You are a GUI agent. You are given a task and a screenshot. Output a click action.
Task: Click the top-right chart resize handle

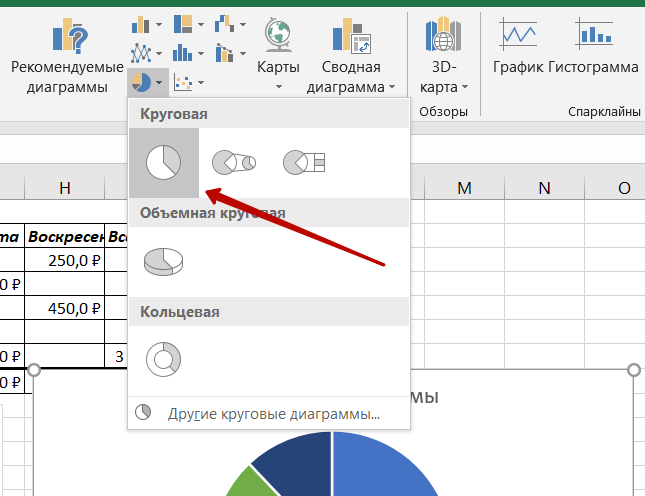click(634, 370)
